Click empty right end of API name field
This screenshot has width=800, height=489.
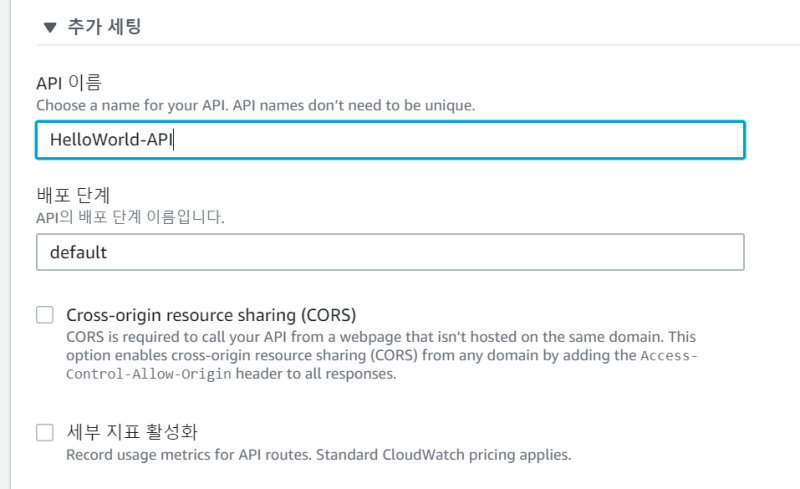(x=650, y=140)
